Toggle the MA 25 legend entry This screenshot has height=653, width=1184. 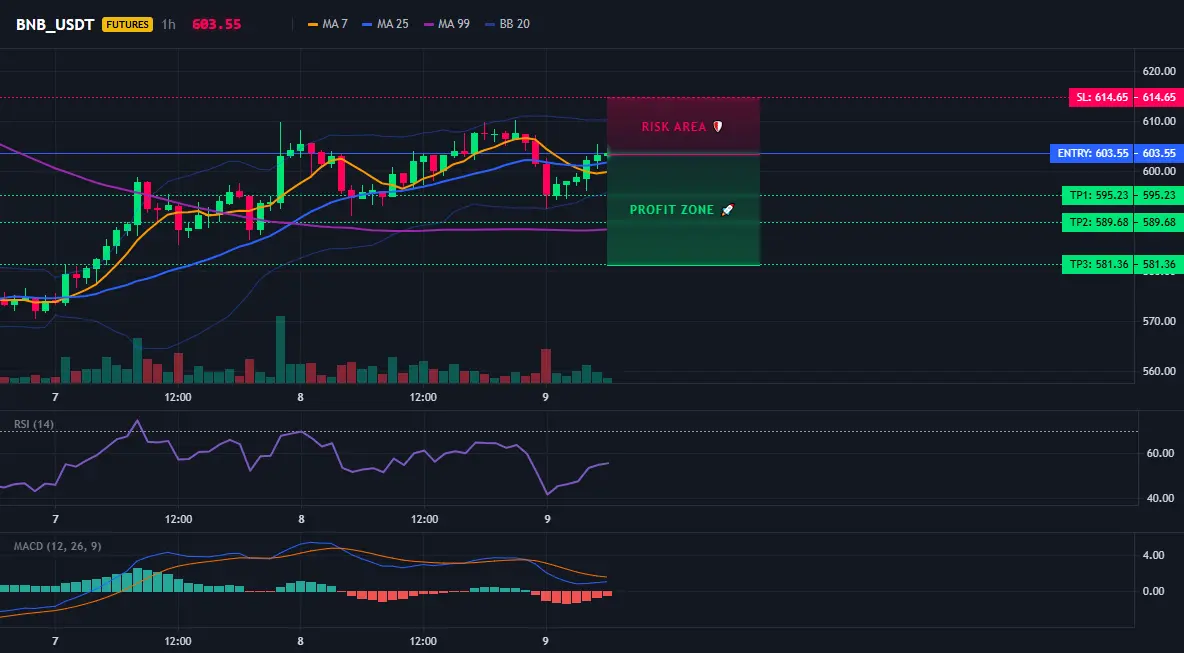pyautogui.click(x=385, y=24)
